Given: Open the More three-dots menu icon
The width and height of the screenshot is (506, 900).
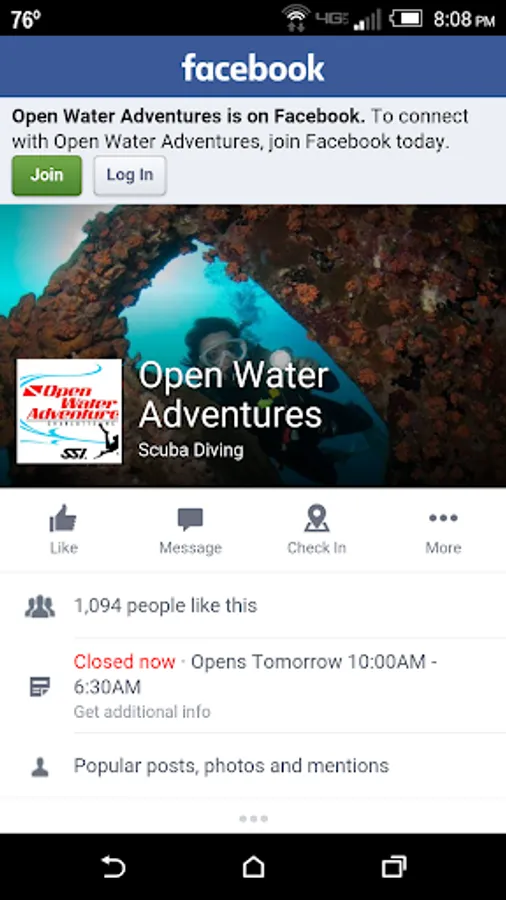Looking at the screenshot, I should [443, 518].
